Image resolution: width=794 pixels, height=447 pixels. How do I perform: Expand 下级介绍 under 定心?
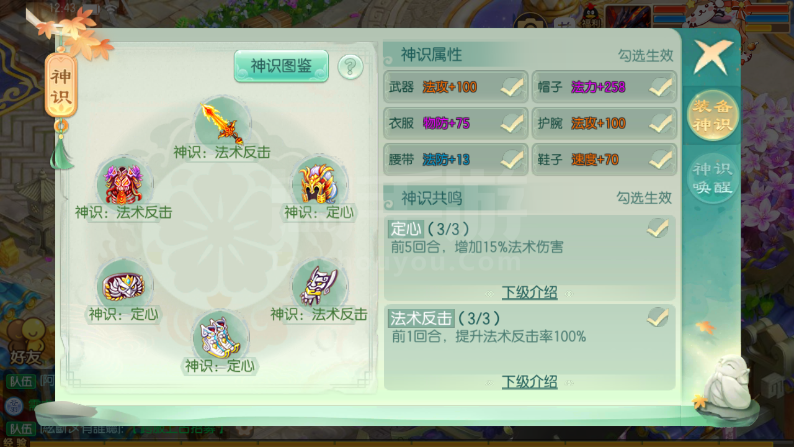[x=529, y=292]
